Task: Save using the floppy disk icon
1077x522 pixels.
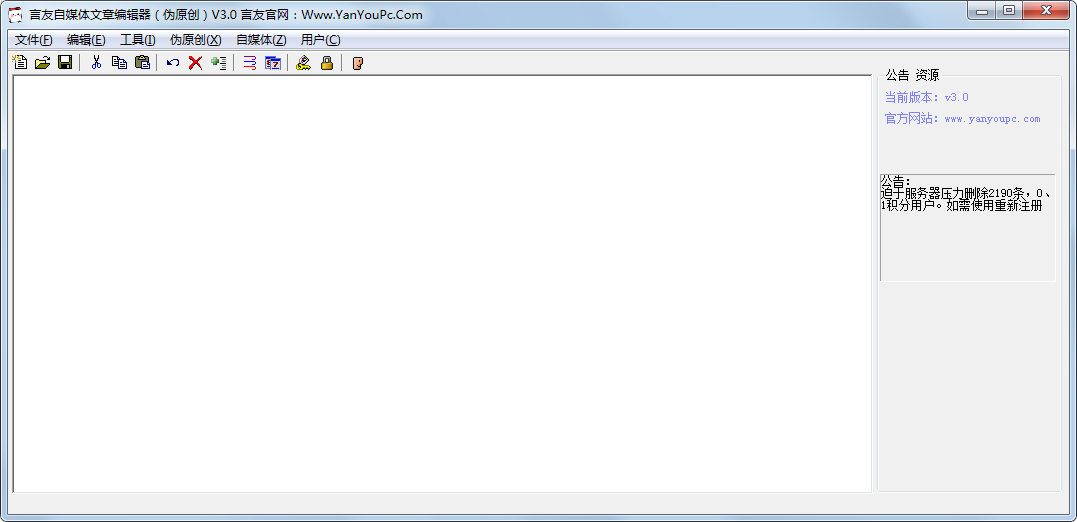Action: [65, 63]
